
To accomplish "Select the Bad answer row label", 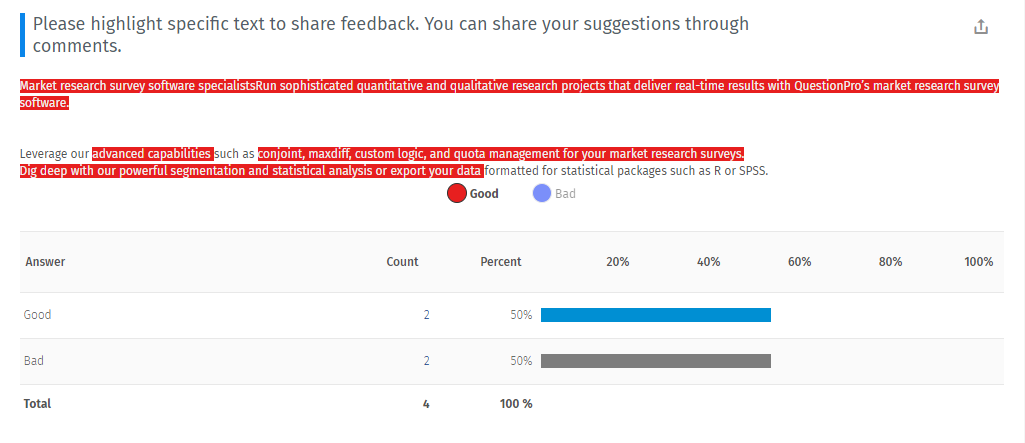I will click(34, 361).
